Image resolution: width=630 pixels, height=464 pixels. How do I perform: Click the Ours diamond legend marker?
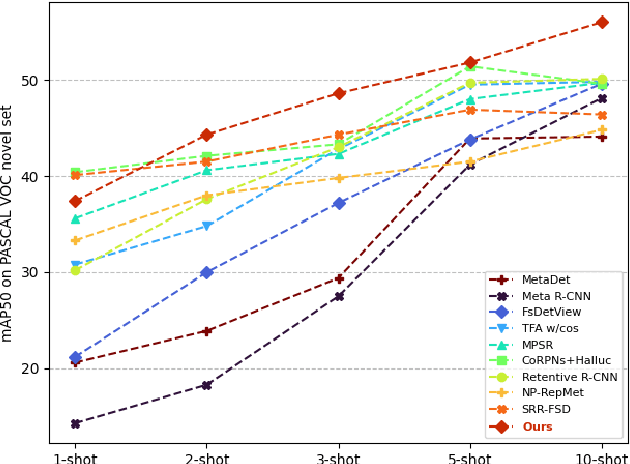coord(502,427)
